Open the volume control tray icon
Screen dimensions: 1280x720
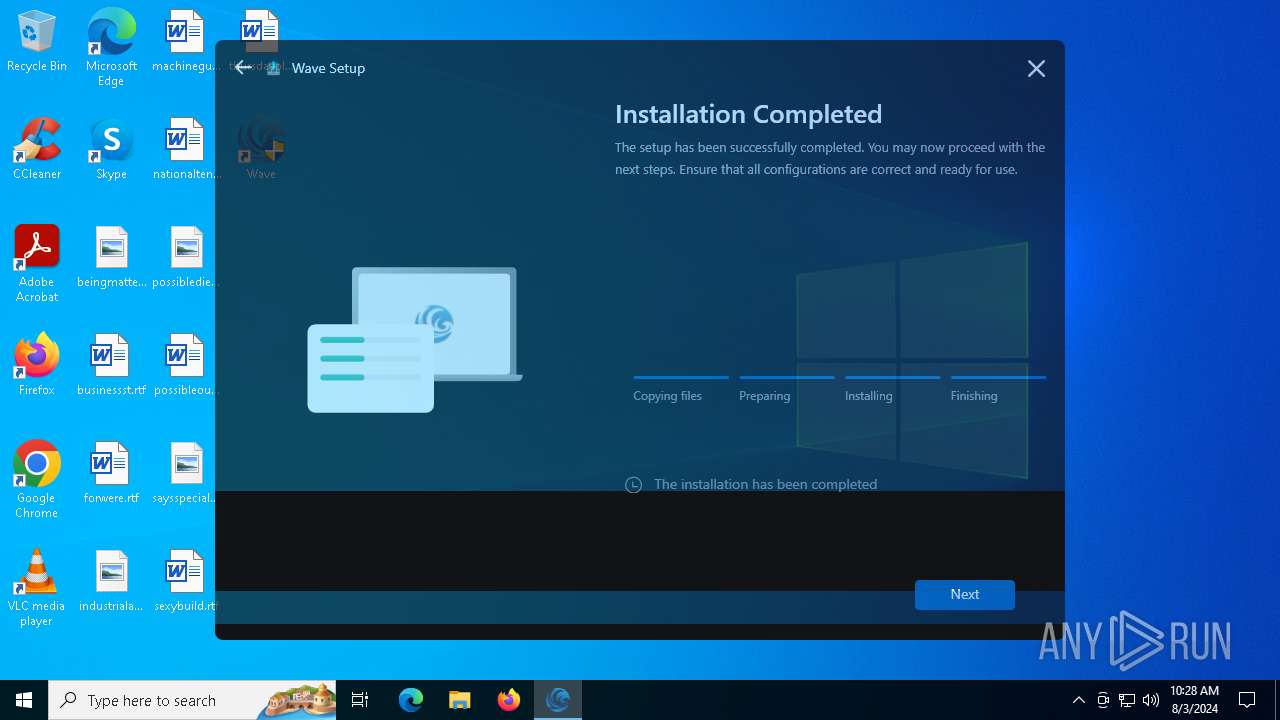point(1151,700)
